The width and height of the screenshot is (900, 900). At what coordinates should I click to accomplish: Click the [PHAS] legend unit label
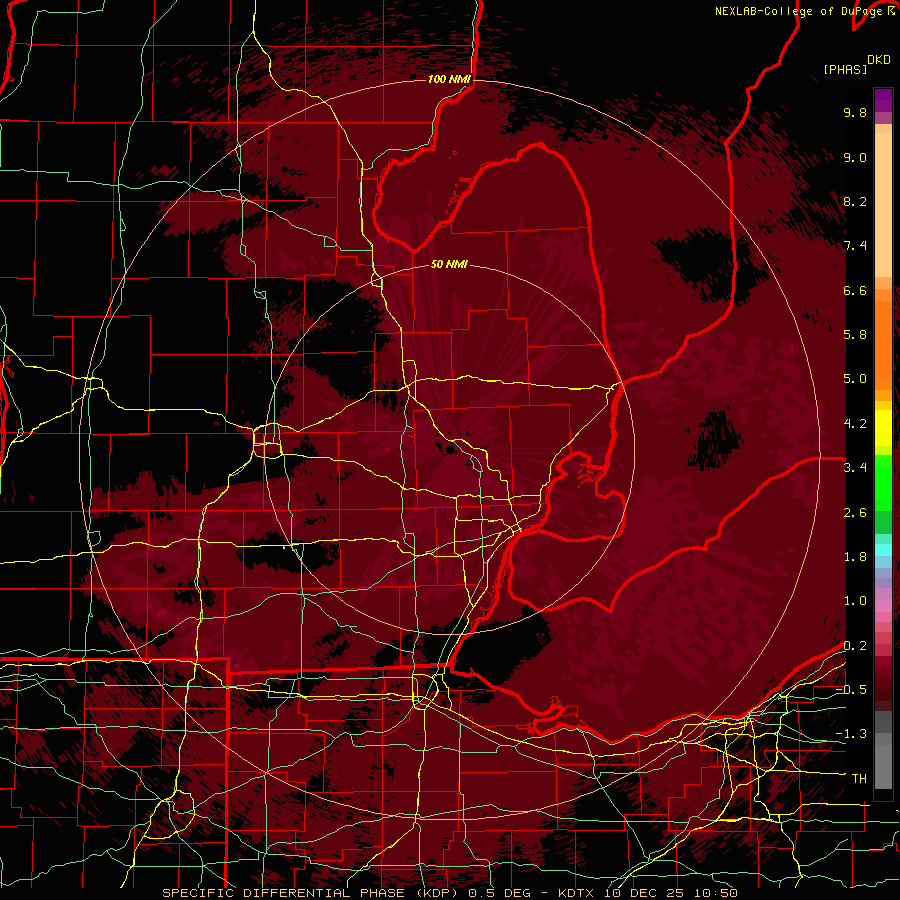point(845,69)
